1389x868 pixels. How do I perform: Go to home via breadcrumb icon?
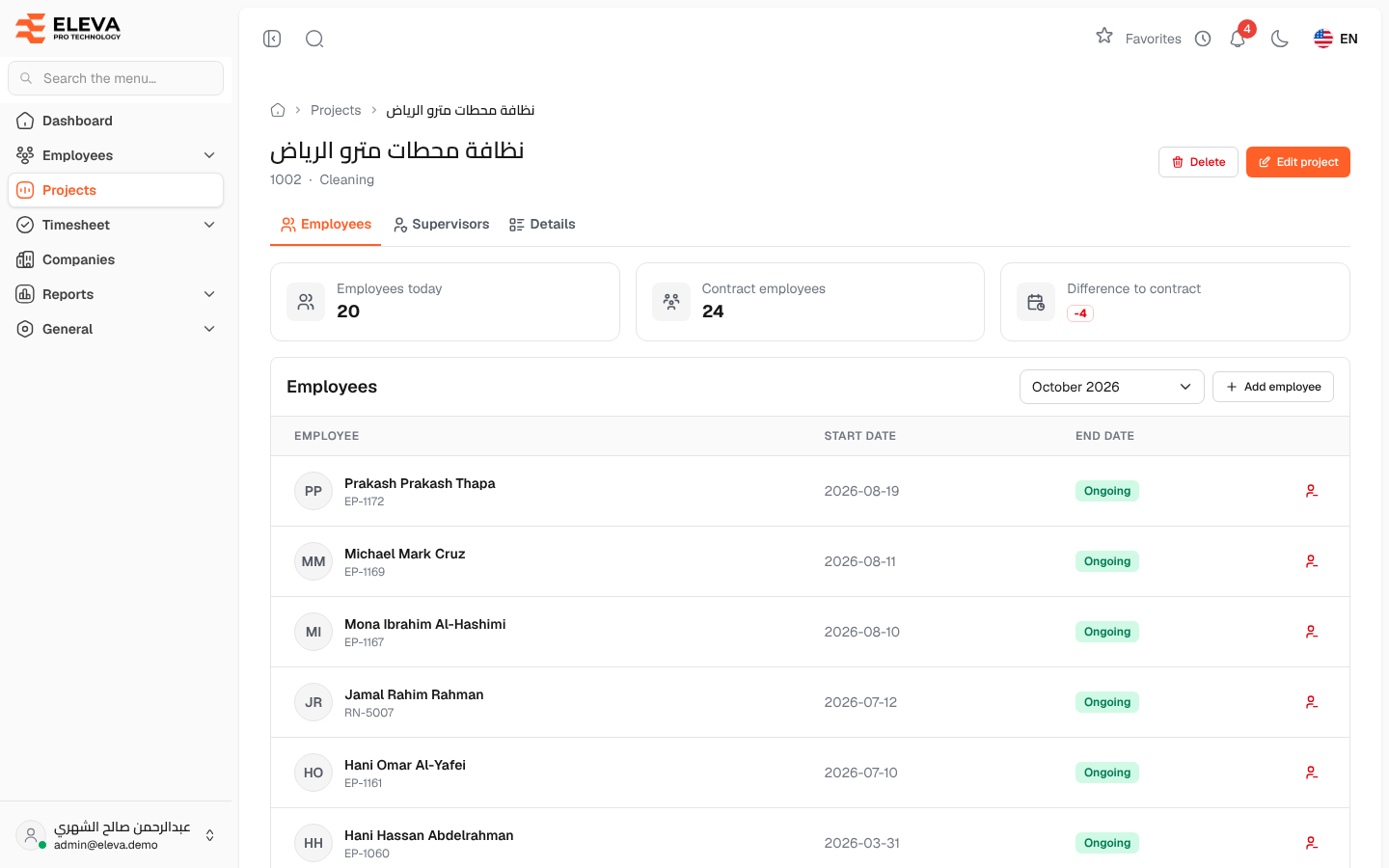point(278,110)
